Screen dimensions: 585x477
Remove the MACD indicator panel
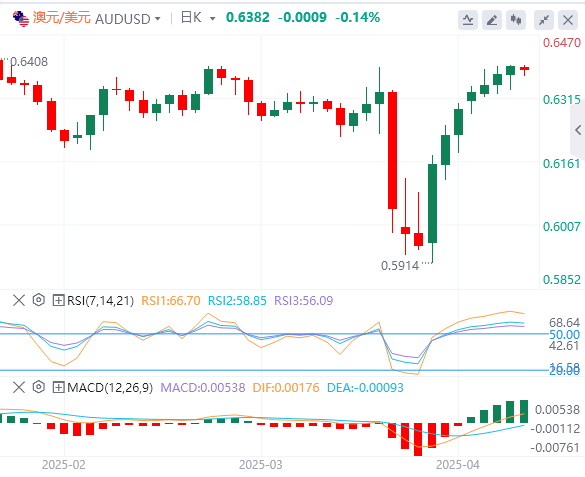coord(19,387)
